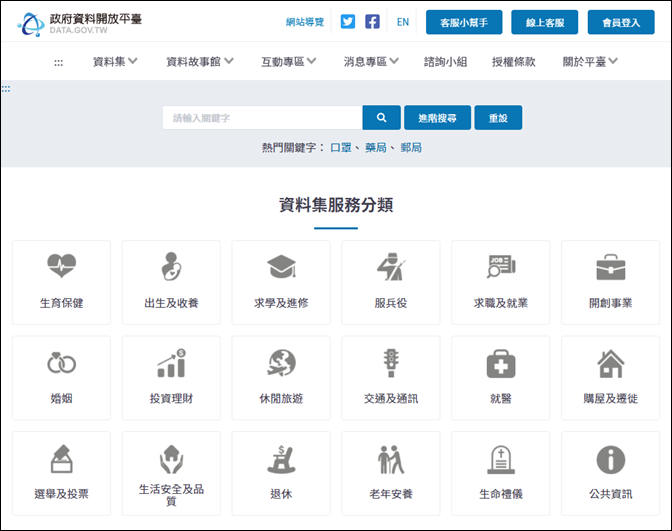Select the 投資理財 bar chart icon
672x531 pixels.
point(171,363)
